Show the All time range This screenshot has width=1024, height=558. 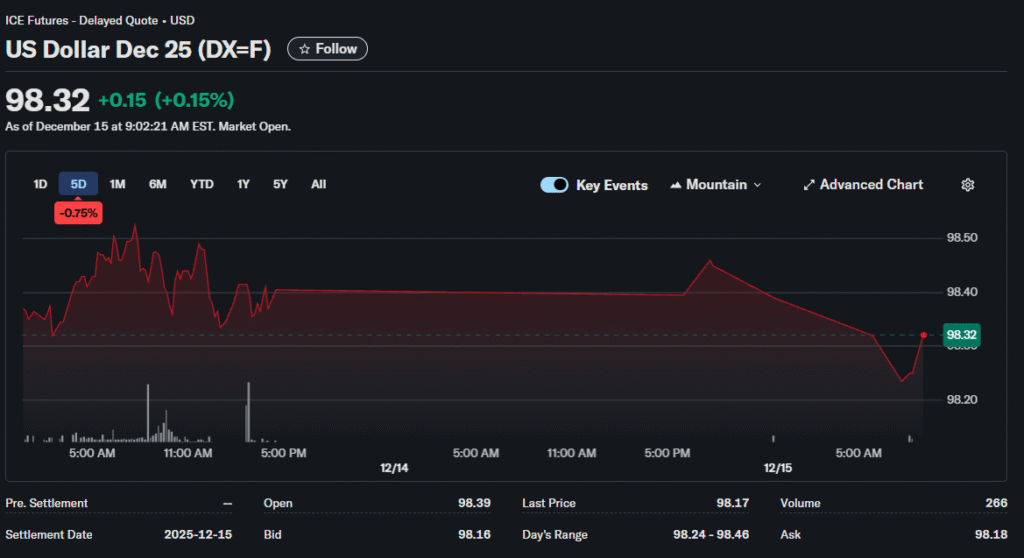(318, 184)
